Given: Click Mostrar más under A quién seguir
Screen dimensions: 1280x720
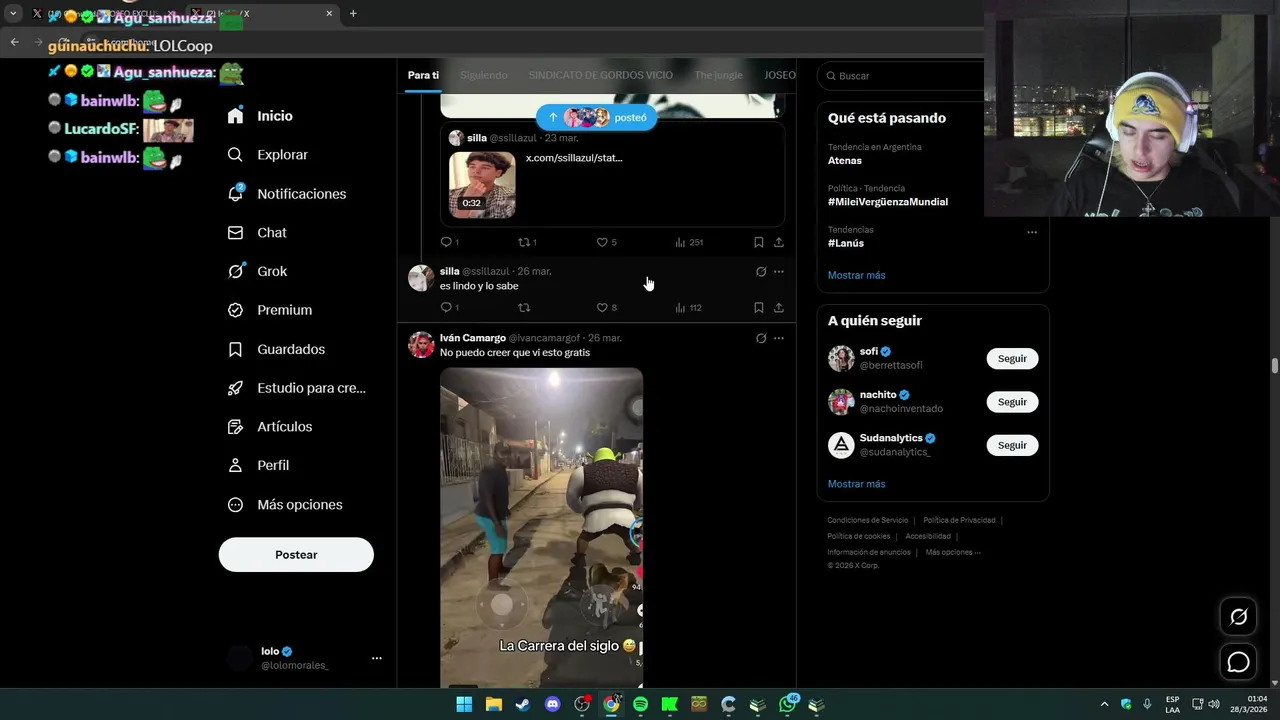Looking at the screenshot, I should tap(857, 484).
